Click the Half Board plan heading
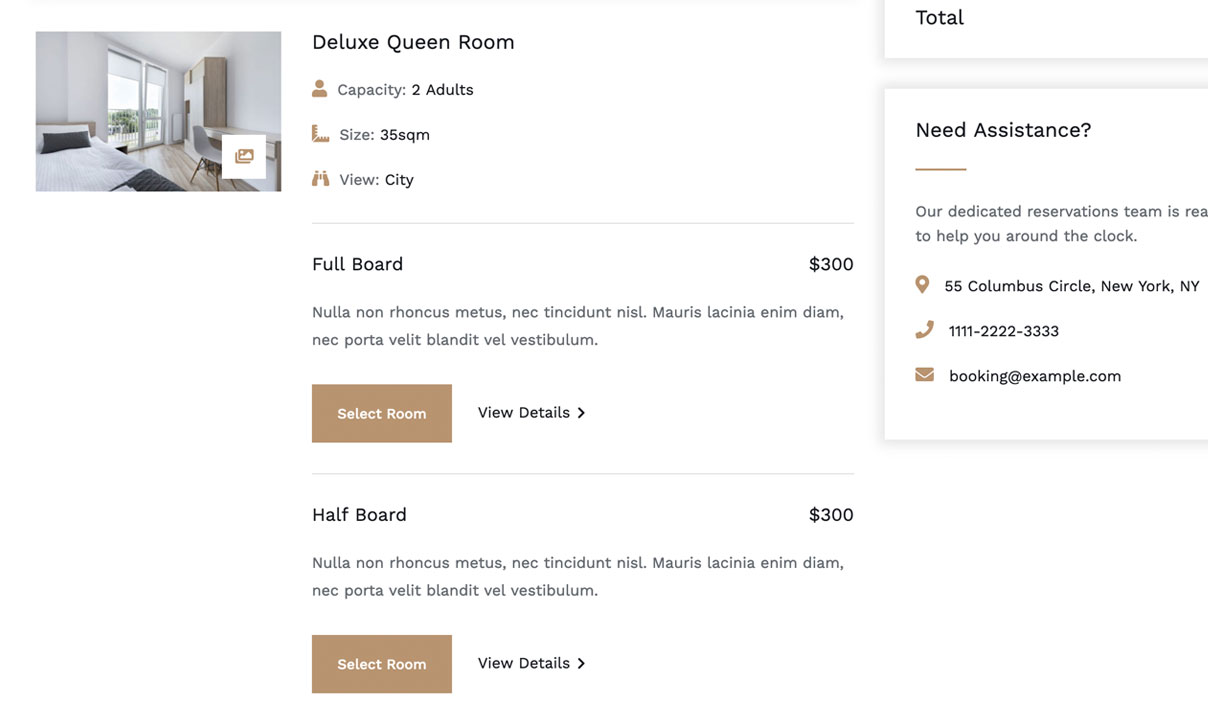 click(359, 515)
